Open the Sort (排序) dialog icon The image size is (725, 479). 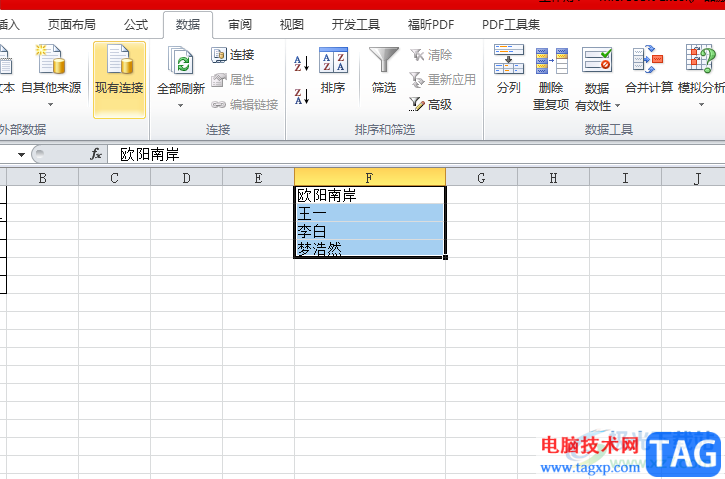point(333,60)
